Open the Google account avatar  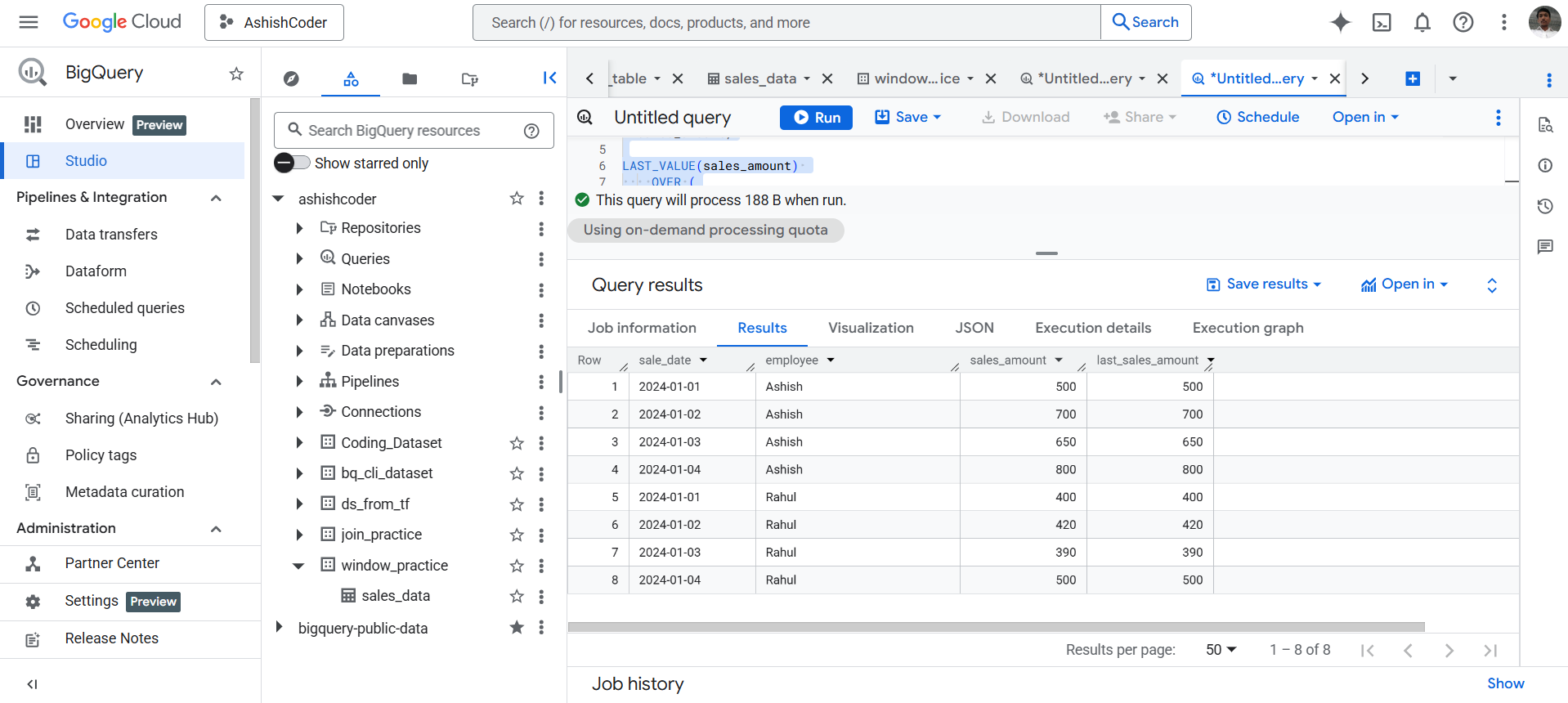click(1544, 22)
